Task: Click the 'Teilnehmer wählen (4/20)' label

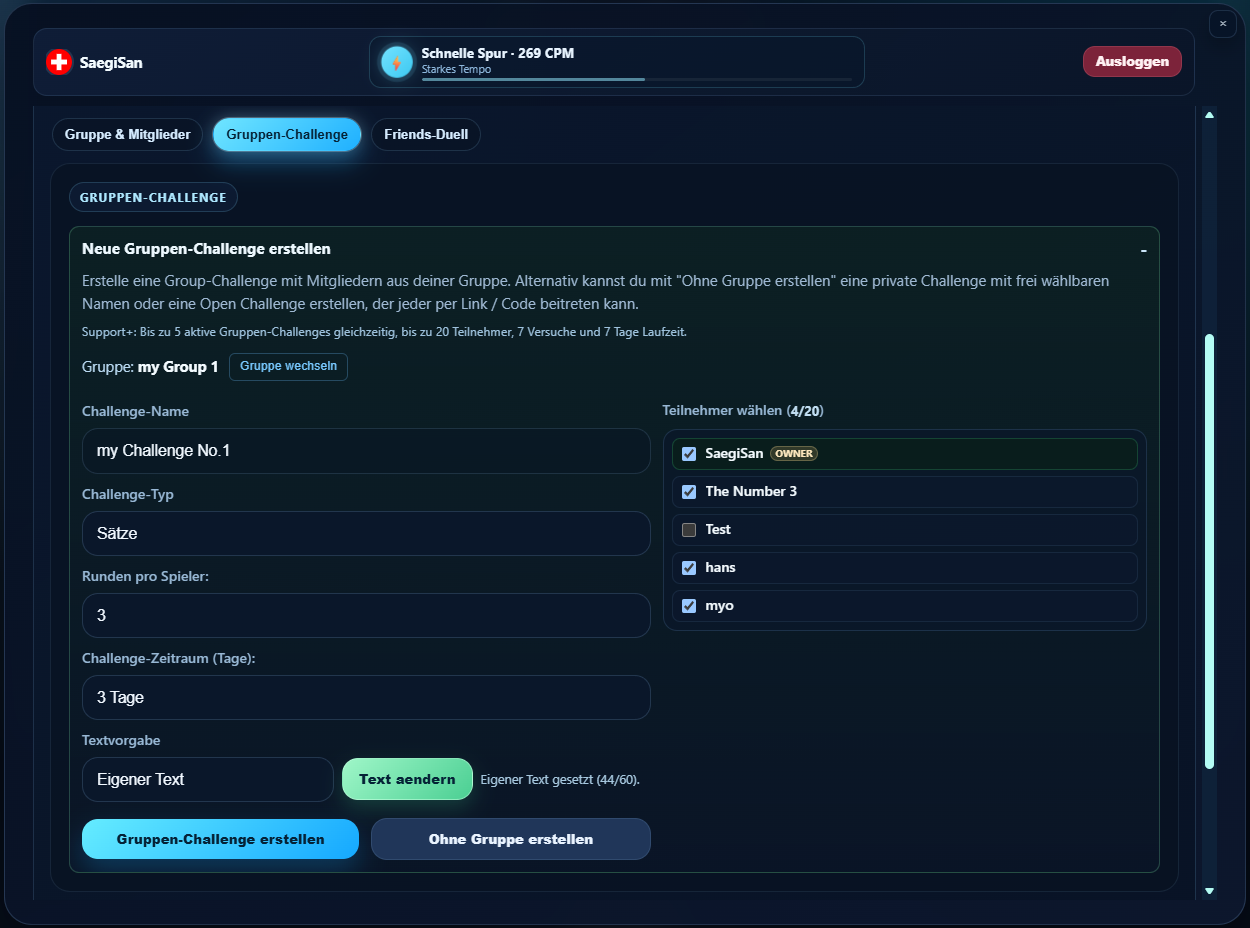Action: tap(743, 411)
